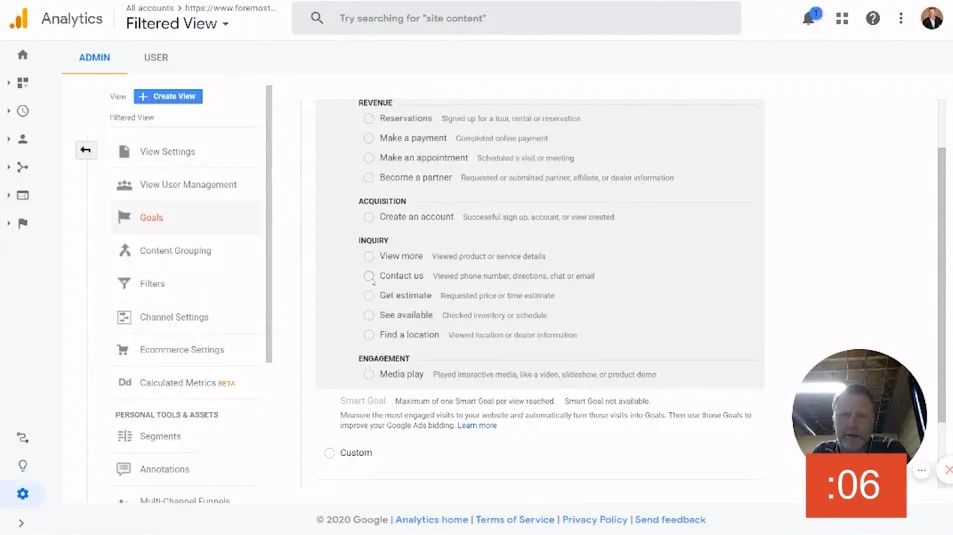The width and height of the screenshot is (953, 535).
Task: Open the Analytics logo home
Action: [x=19, y=18]
